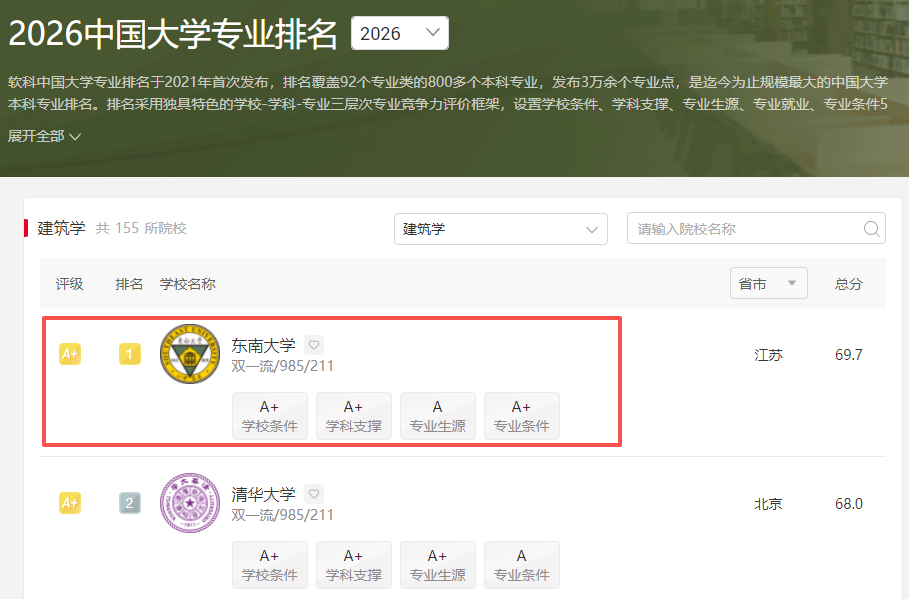Click 东南大学's A+ 学科支撑 tile
The height and width of the screenshot is (599, 909).
354,416
